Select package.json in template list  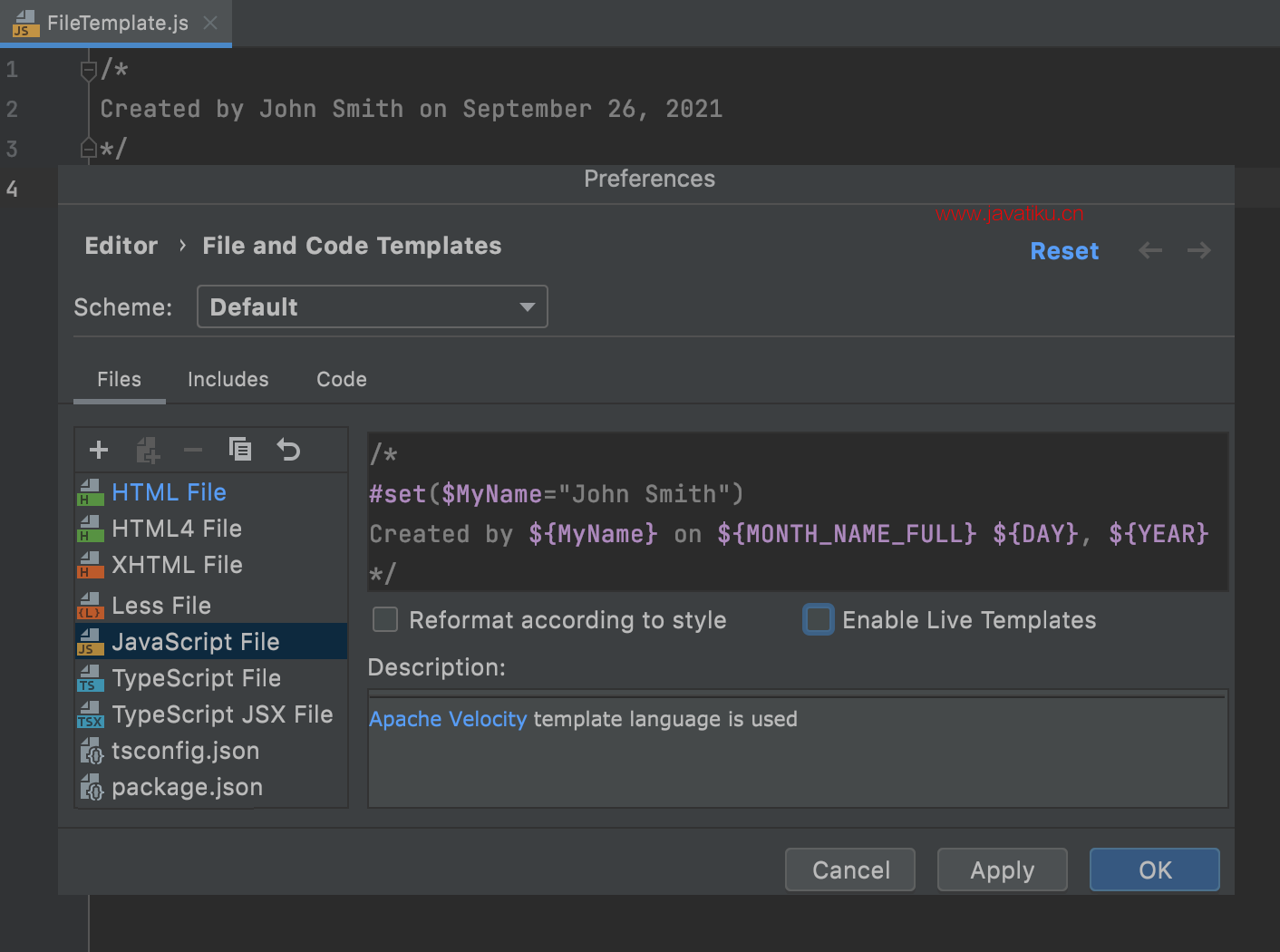(x=211, y=787)
